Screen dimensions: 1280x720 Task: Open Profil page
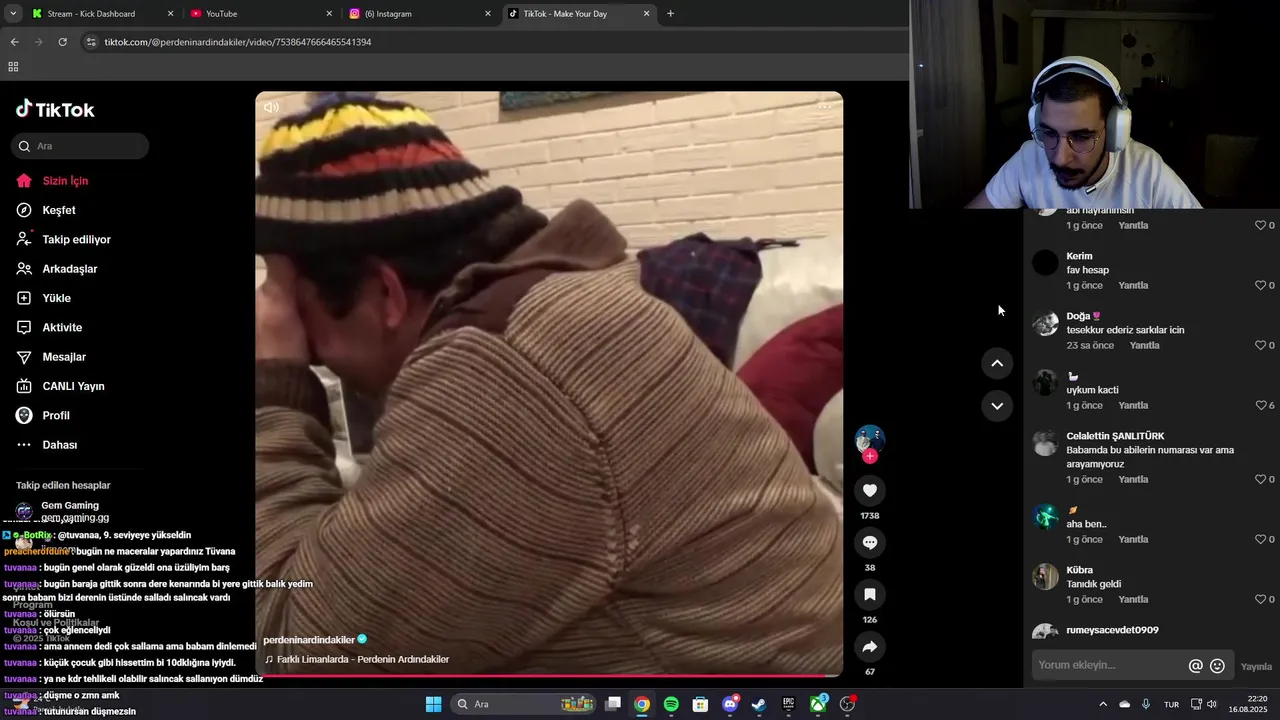click(56, 415)
